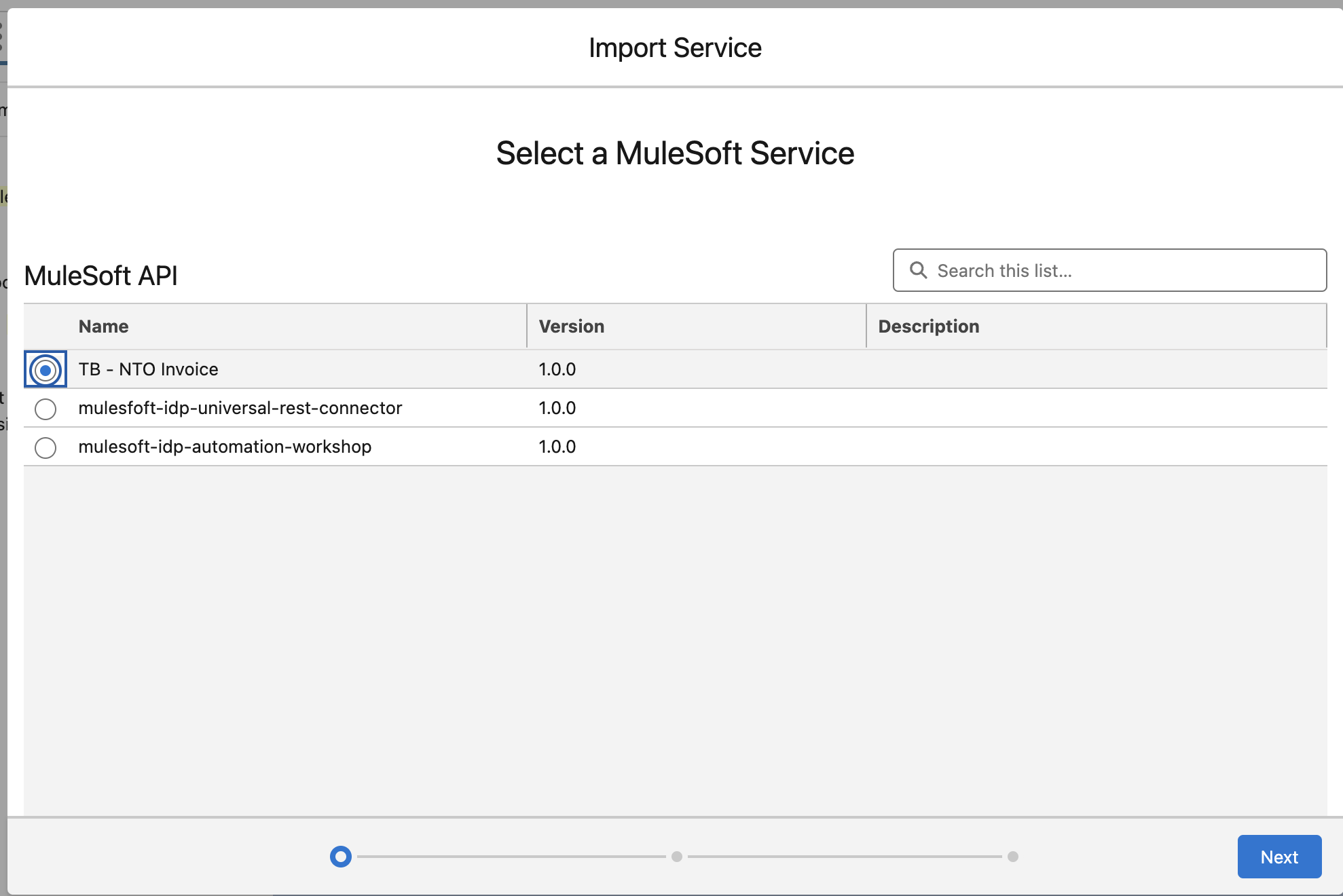Image resolution: width=1343 pixels, height=896 pixels.
Task: Click the mulesfoft-idp-universal-rest-connector name text
Action: (x=240, y=408)
